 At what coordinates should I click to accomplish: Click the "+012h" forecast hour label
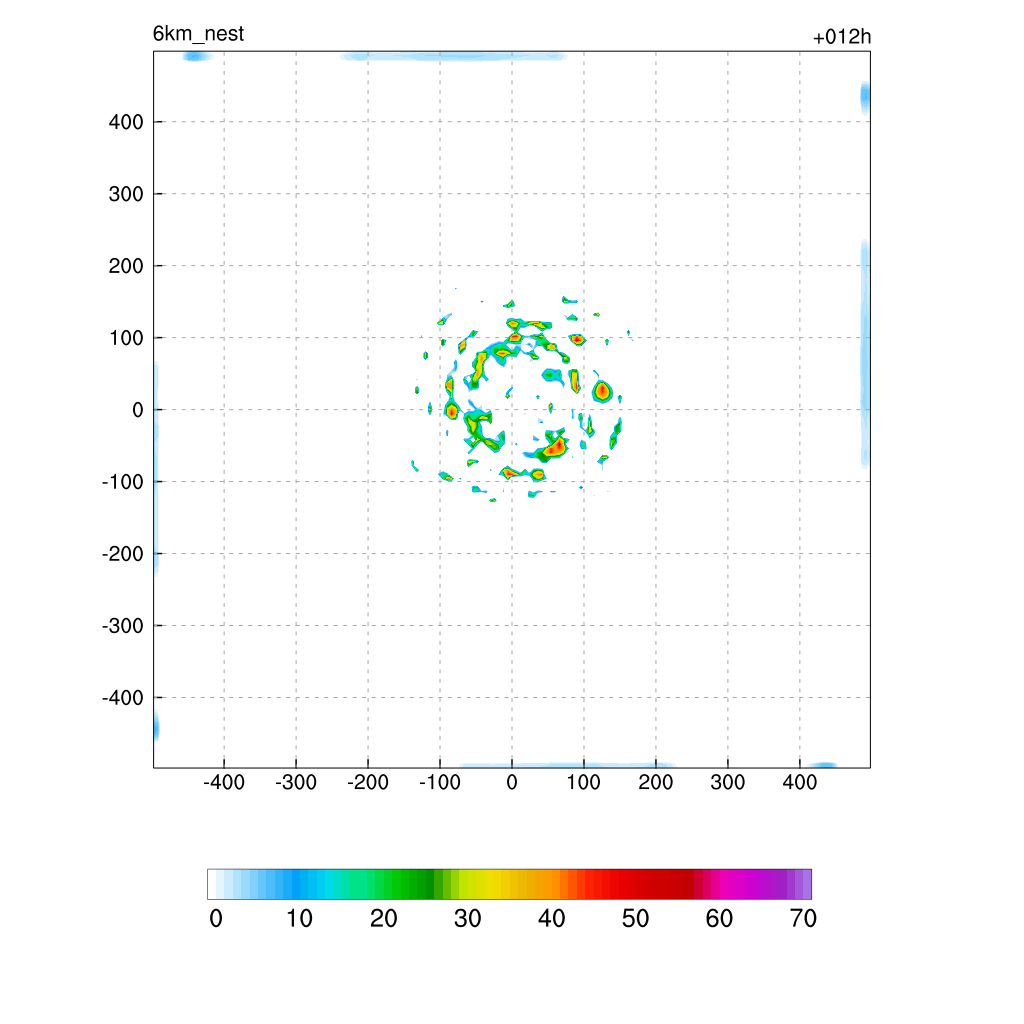point(842,37)
